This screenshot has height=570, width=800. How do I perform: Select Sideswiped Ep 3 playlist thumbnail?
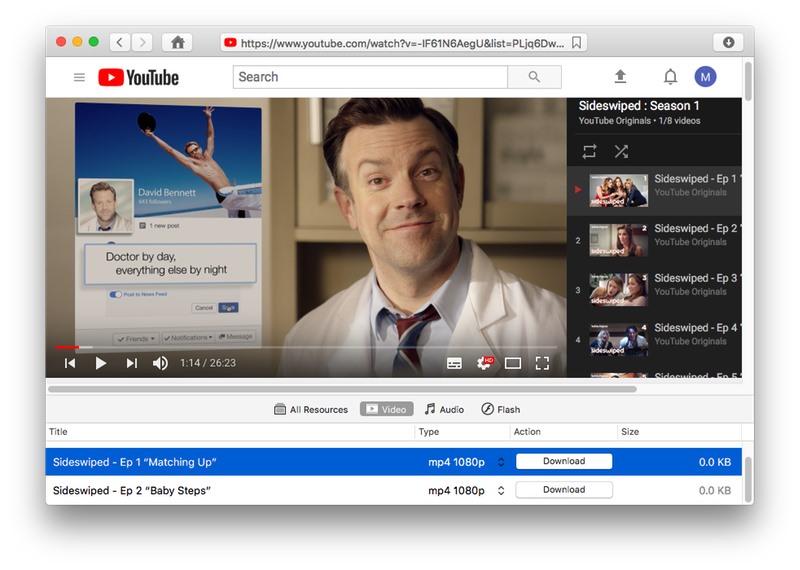618,289
